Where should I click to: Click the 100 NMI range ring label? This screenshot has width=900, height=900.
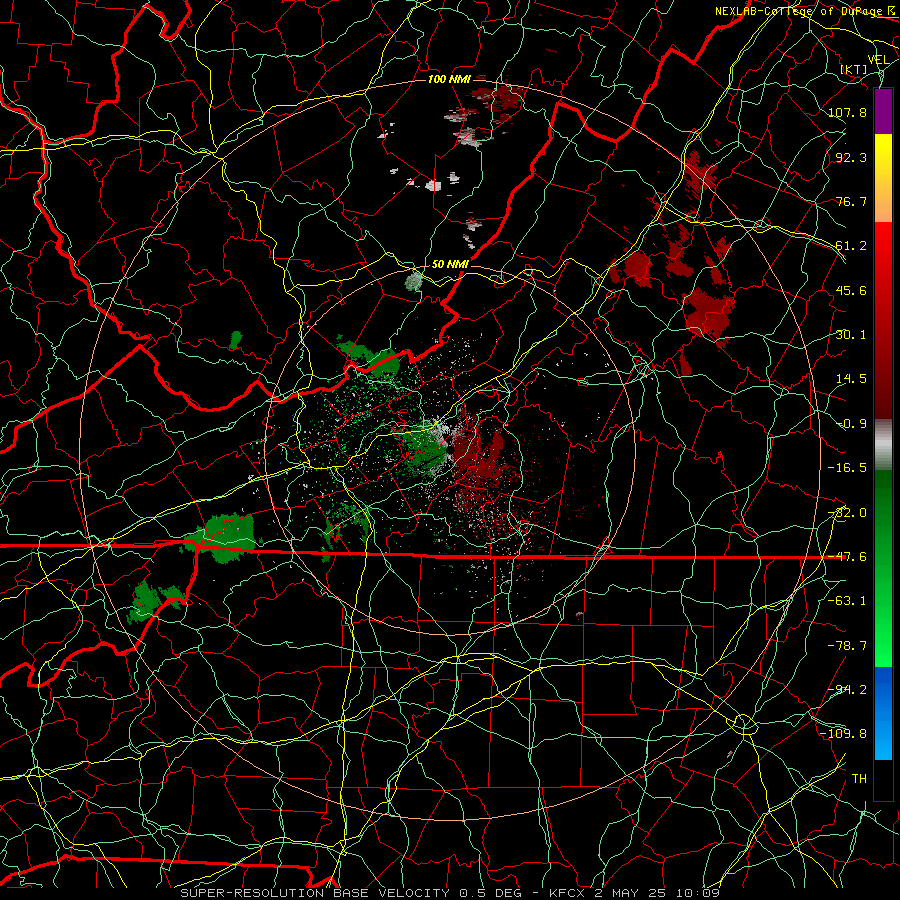pyautogui.click(x=449, y=79)
